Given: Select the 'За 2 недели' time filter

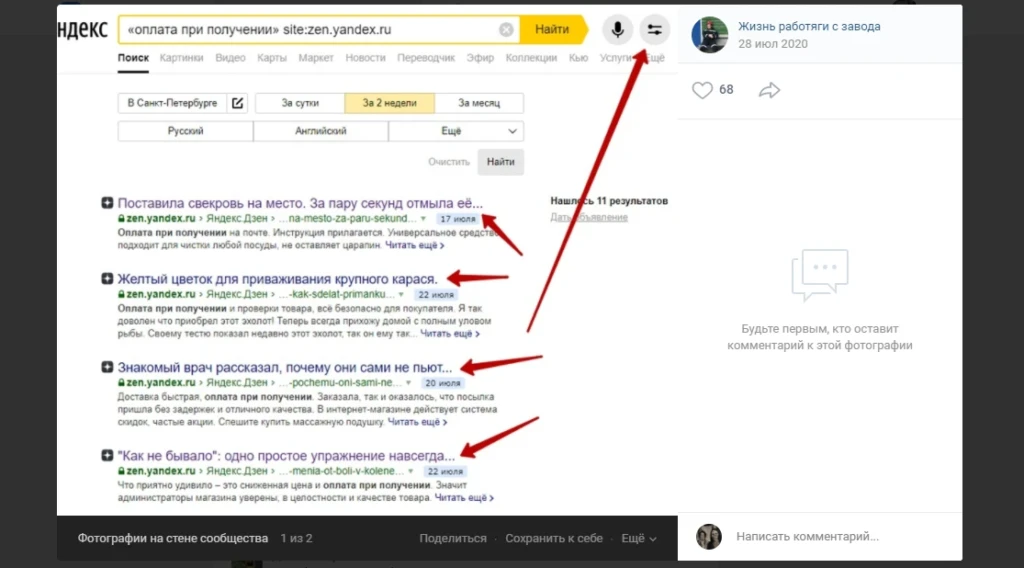Looking at the screenshot, I should click(389, 103).
